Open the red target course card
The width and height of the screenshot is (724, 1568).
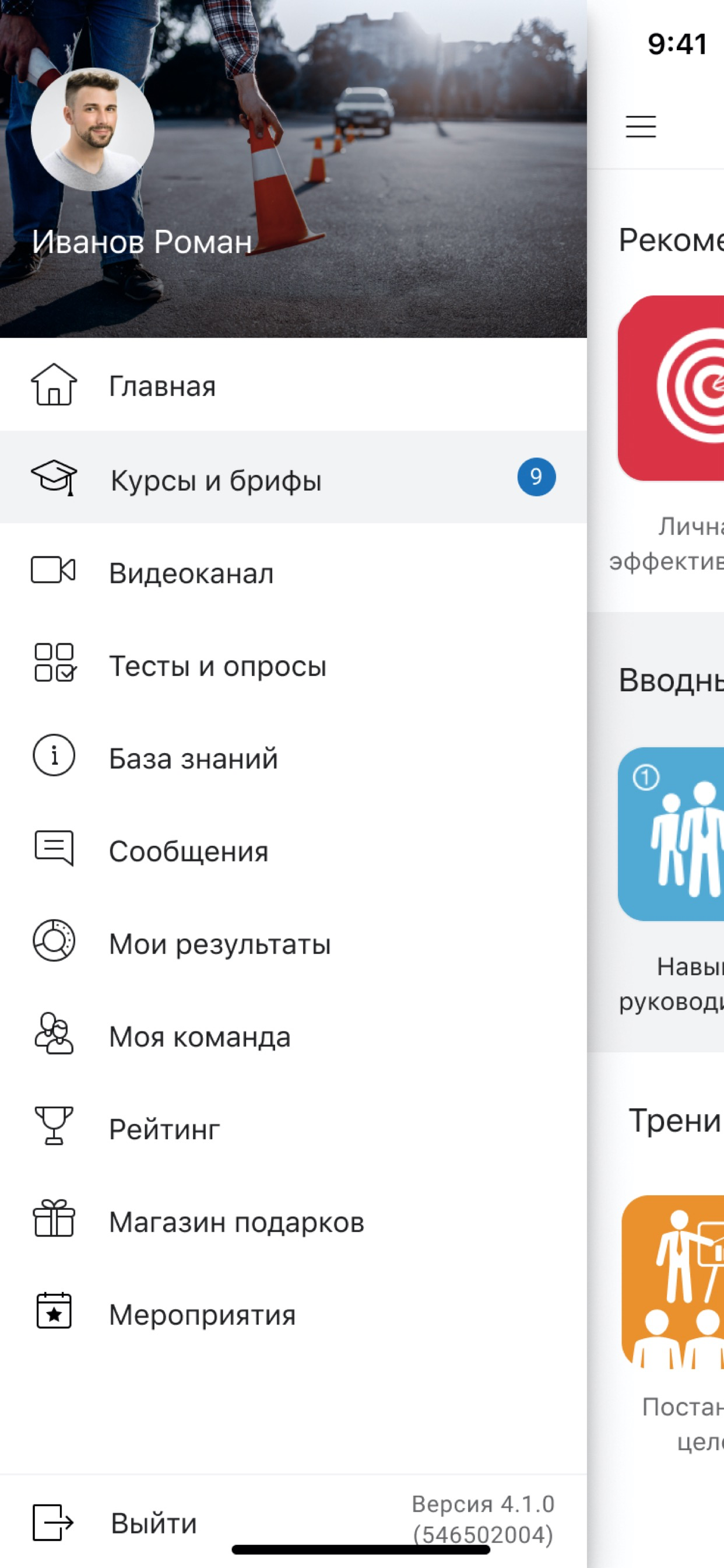(670, 388)
